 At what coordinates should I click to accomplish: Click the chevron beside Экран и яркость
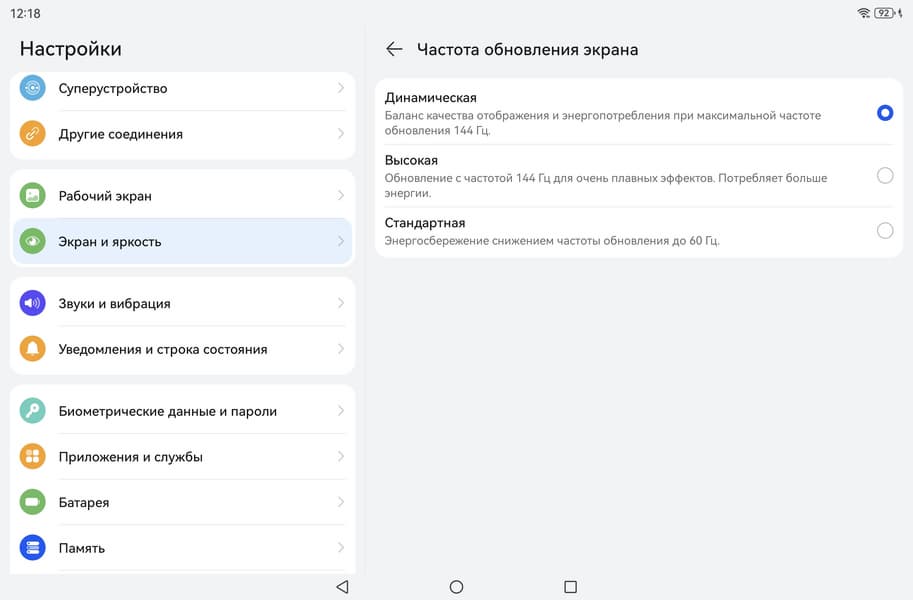(x=341, y=241)
